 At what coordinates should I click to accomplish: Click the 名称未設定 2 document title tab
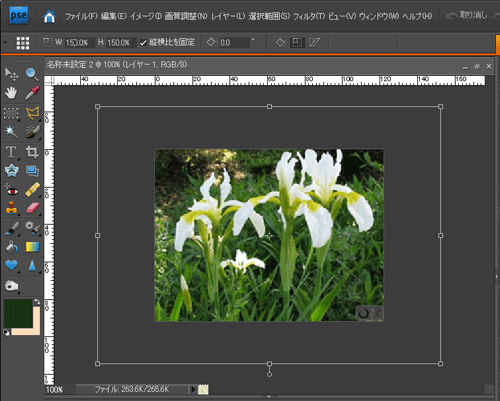coord(117,64)
